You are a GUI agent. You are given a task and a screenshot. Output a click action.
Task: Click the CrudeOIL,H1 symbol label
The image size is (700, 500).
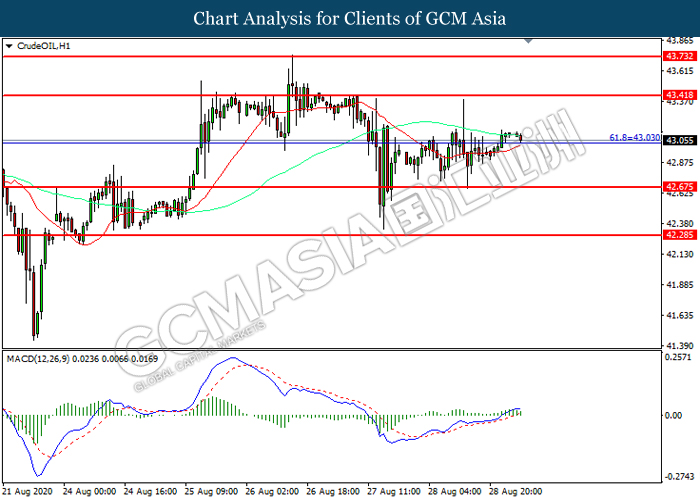point(43,46)
